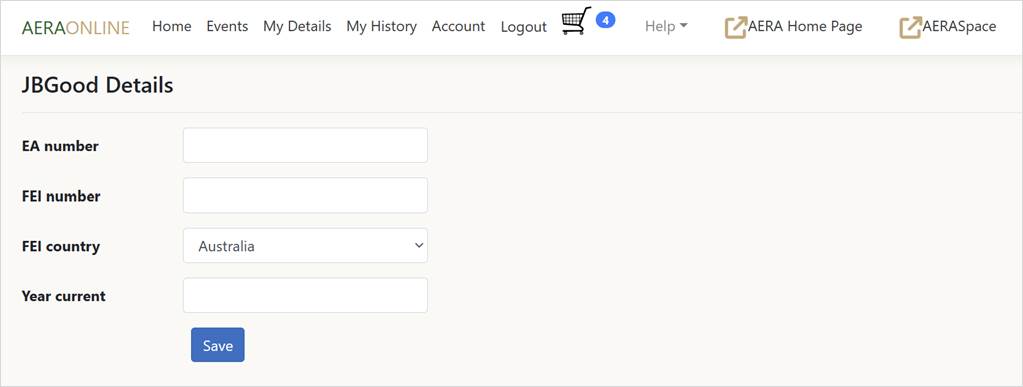The image size is (1023, 387).
Task: Focus the Year current input field
Action: pos(305,295)
